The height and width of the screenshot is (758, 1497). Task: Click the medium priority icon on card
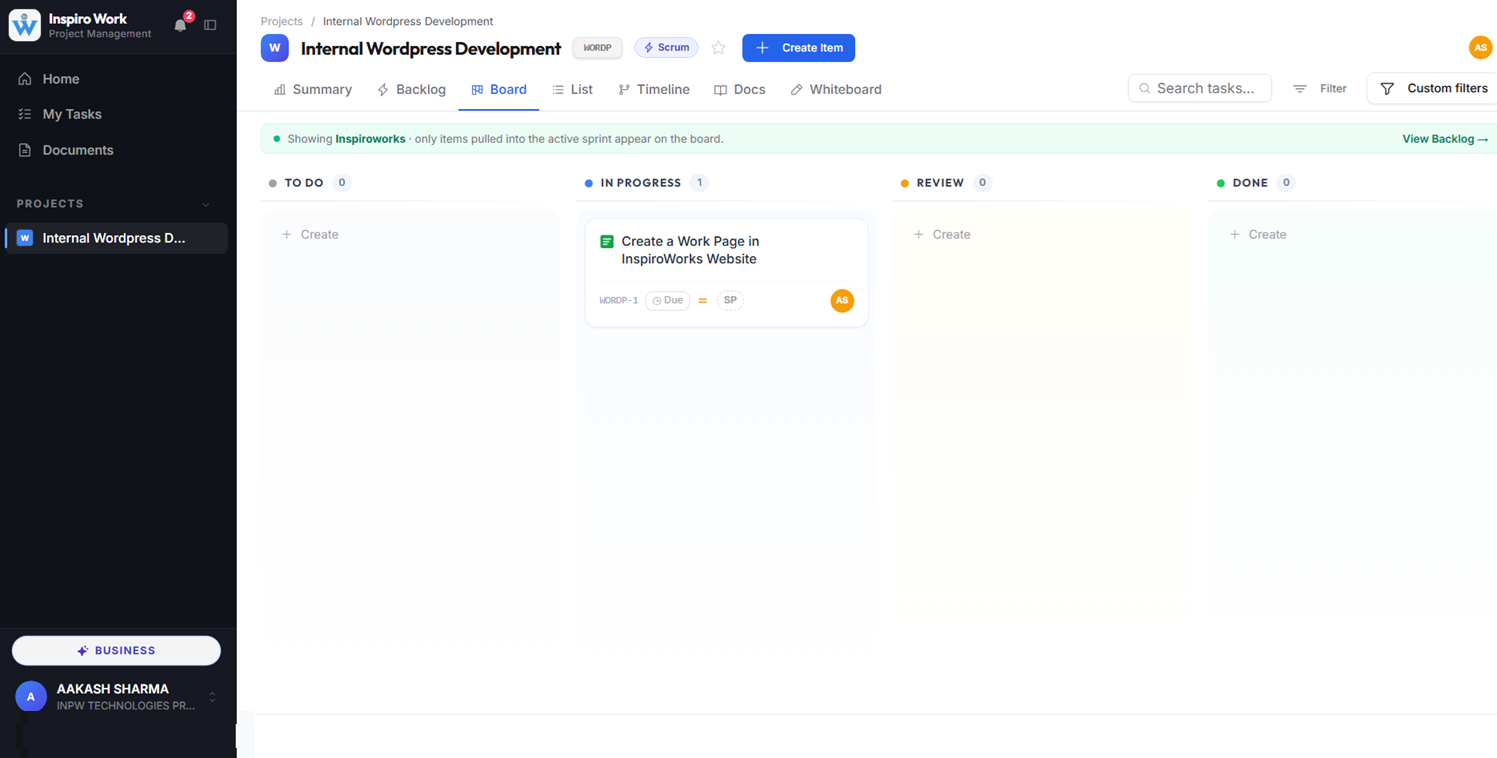click(703, 300)
